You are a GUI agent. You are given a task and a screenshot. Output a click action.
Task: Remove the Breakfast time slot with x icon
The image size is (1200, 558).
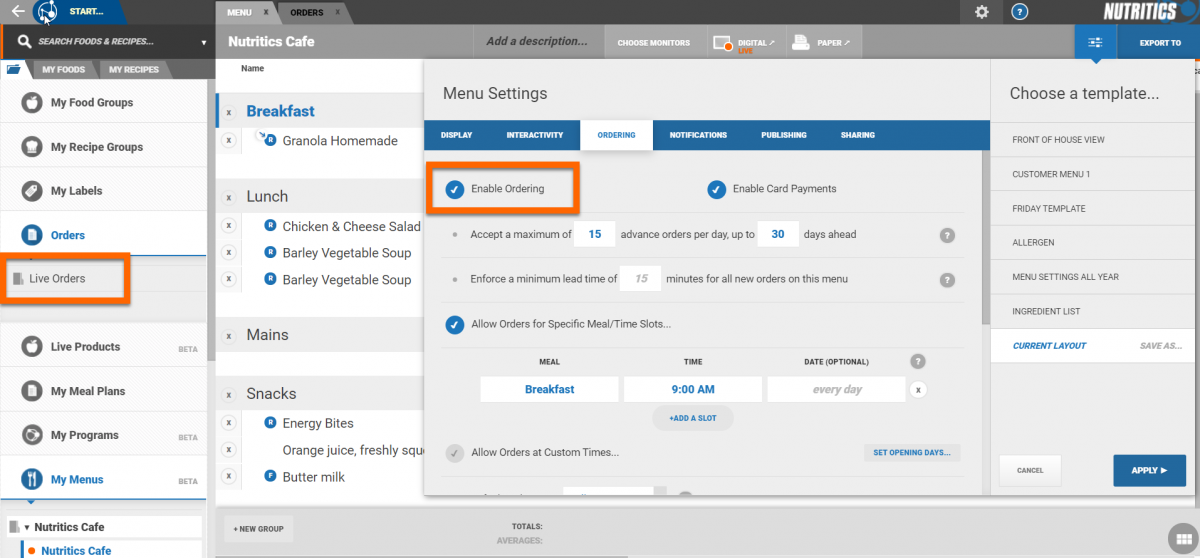pyautogui.click(x=918, y=389)
